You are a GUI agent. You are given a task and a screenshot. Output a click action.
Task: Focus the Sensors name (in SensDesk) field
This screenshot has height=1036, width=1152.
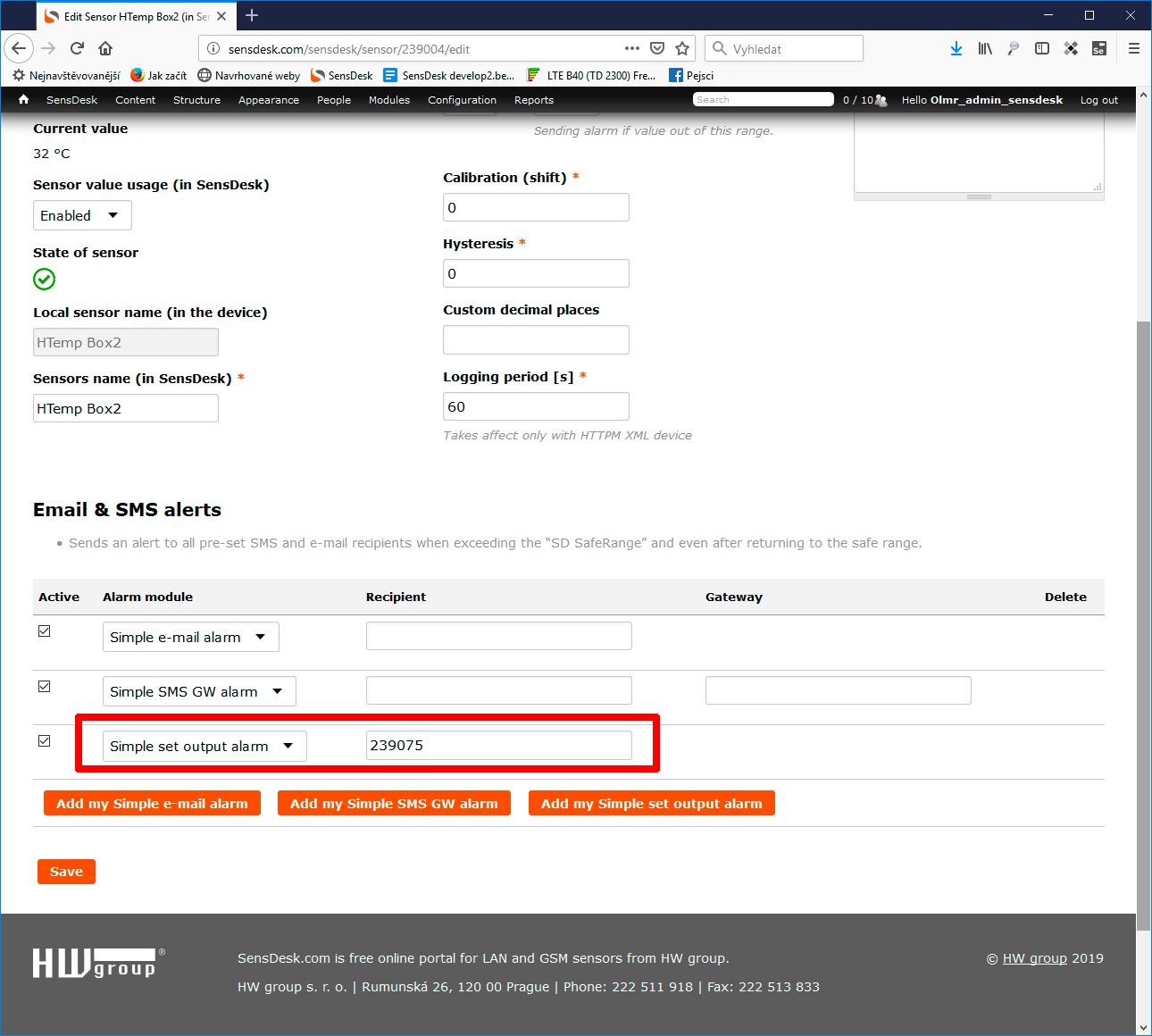(x=126, y=408)
